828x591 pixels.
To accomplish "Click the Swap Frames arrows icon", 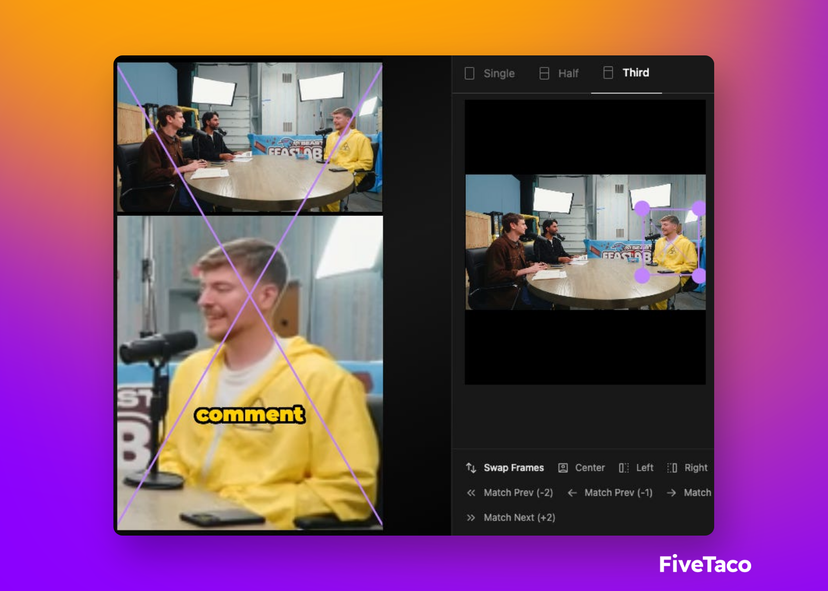I will pyautogui.click(x=471, y=468).
